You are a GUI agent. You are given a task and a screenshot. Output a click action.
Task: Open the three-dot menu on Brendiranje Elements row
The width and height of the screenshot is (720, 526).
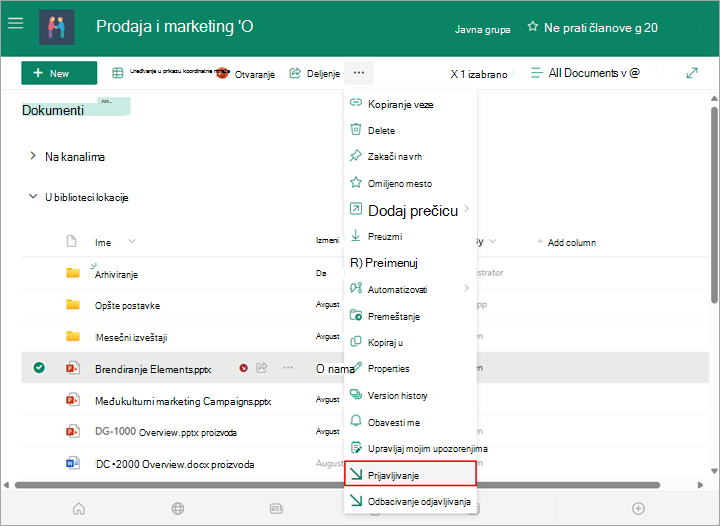pos(288,368)
